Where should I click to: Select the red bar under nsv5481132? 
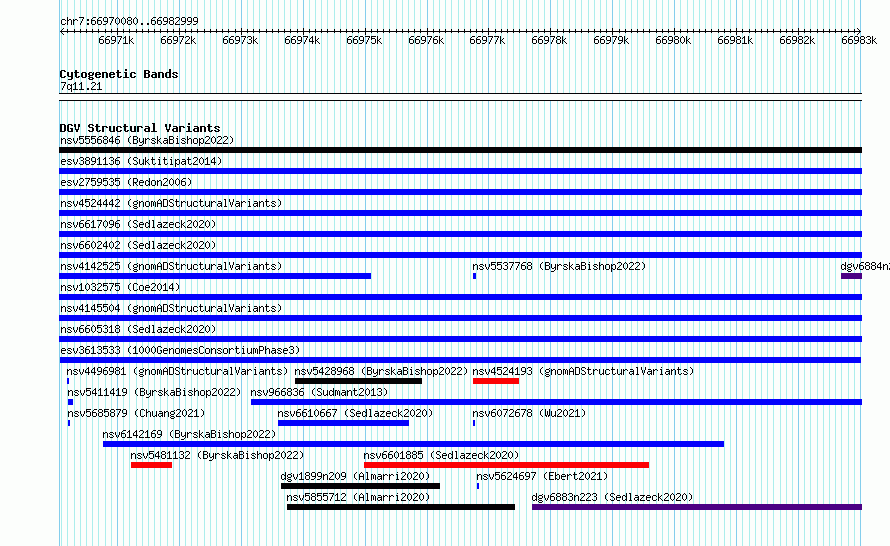[151, 465]
